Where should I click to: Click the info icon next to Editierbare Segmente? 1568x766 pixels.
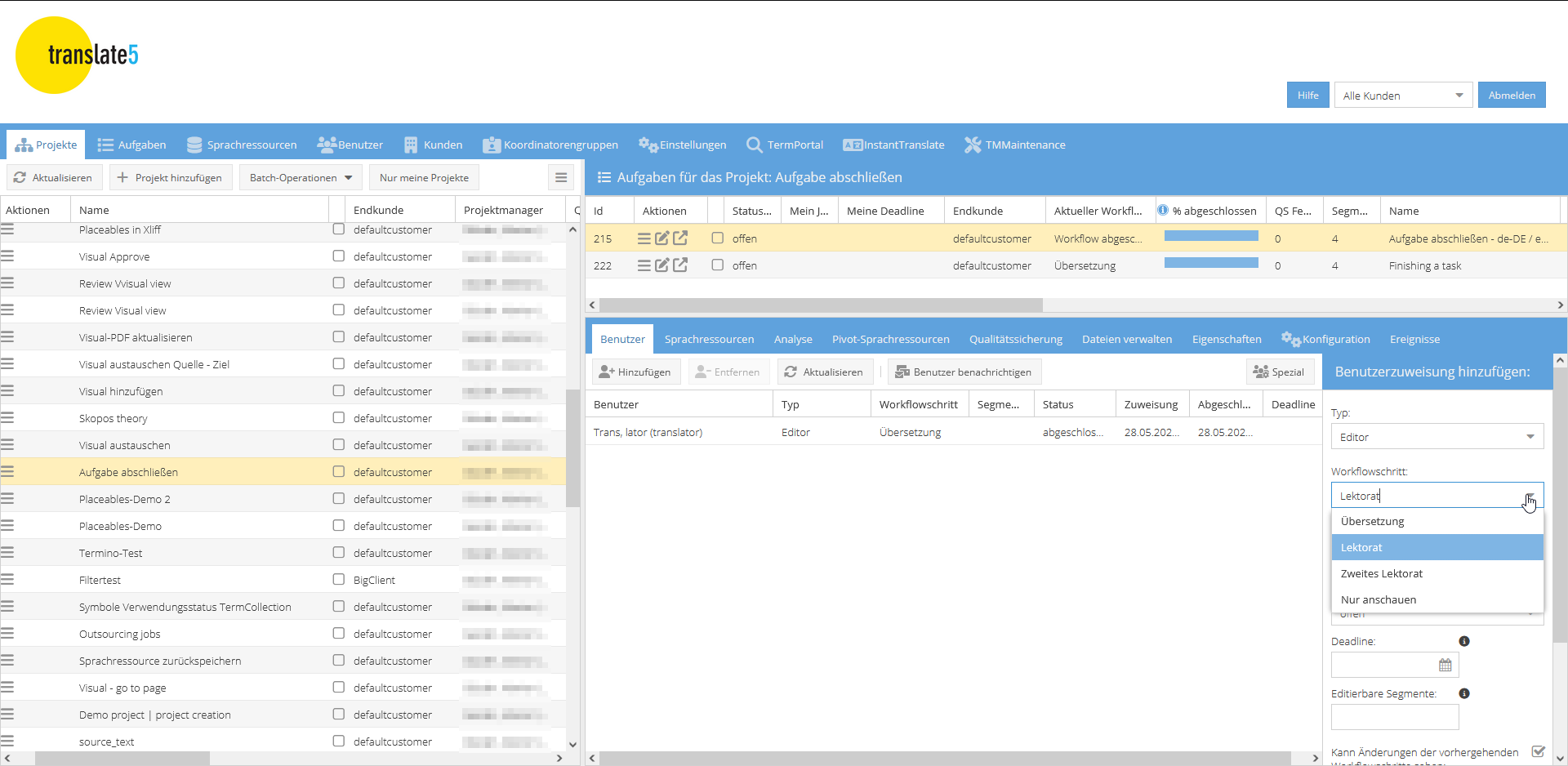1464,693
